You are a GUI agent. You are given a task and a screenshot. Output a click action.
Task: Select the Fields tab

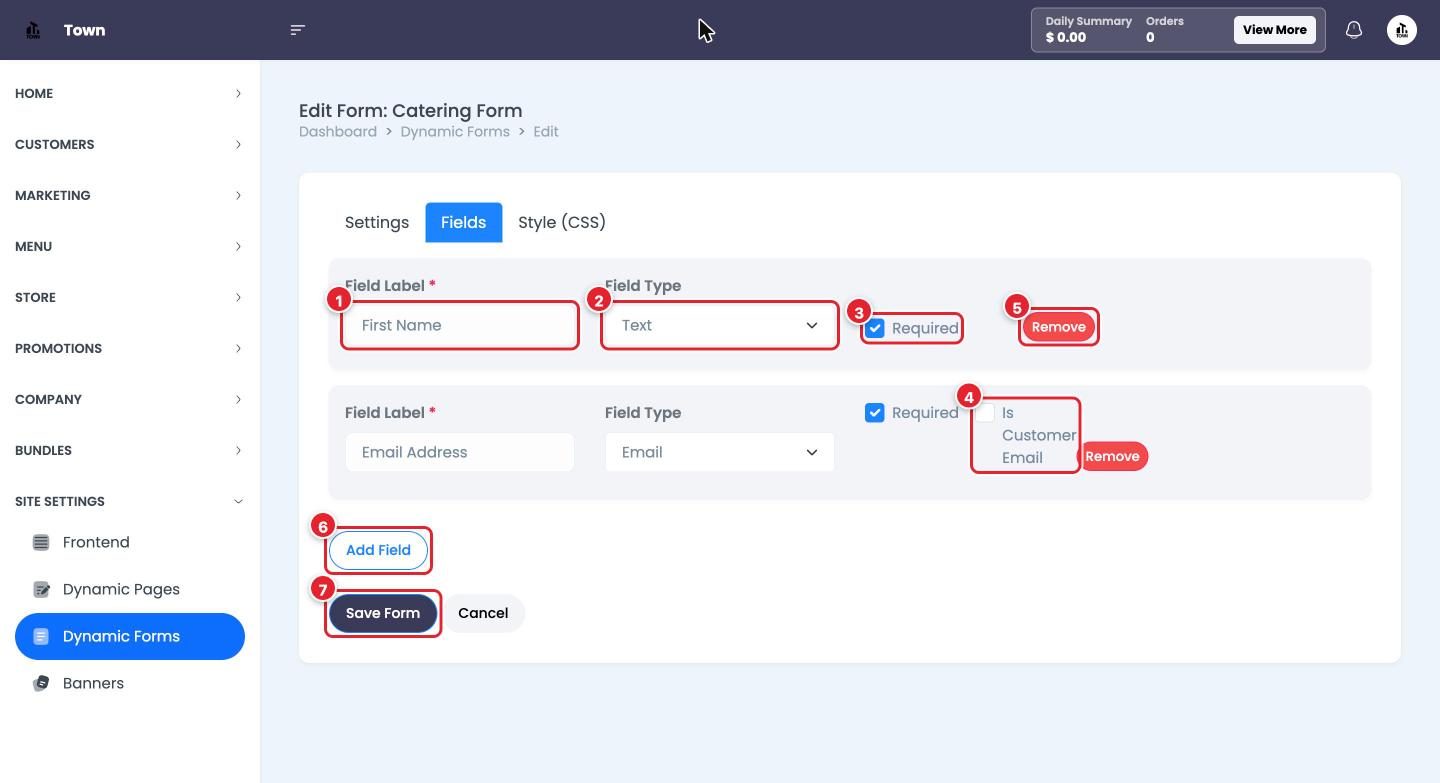464,222
